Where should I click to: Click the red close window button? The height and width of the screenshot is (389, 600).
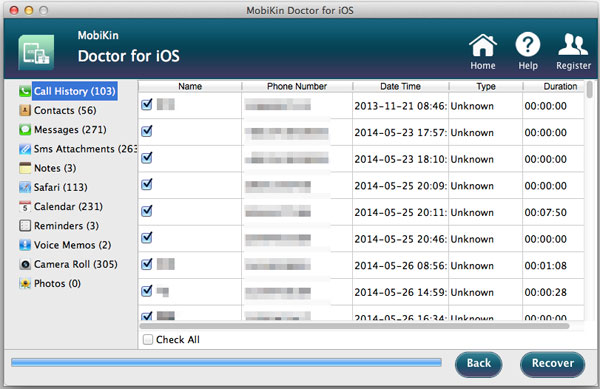pyautogui.click(x=14, y=10)
